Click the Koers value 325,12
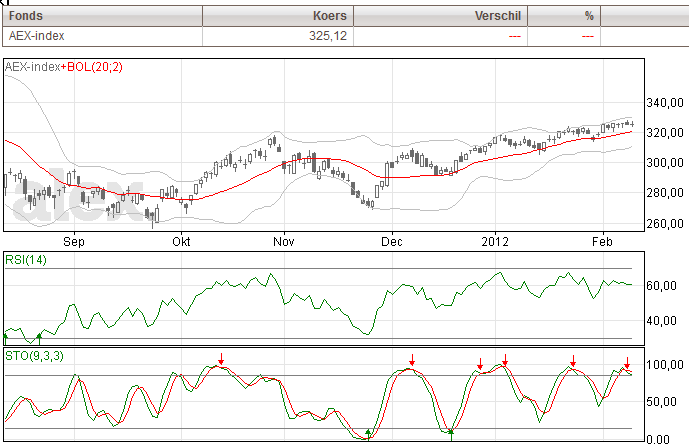Screen dimensions: 689x447 tap(328, 36)
